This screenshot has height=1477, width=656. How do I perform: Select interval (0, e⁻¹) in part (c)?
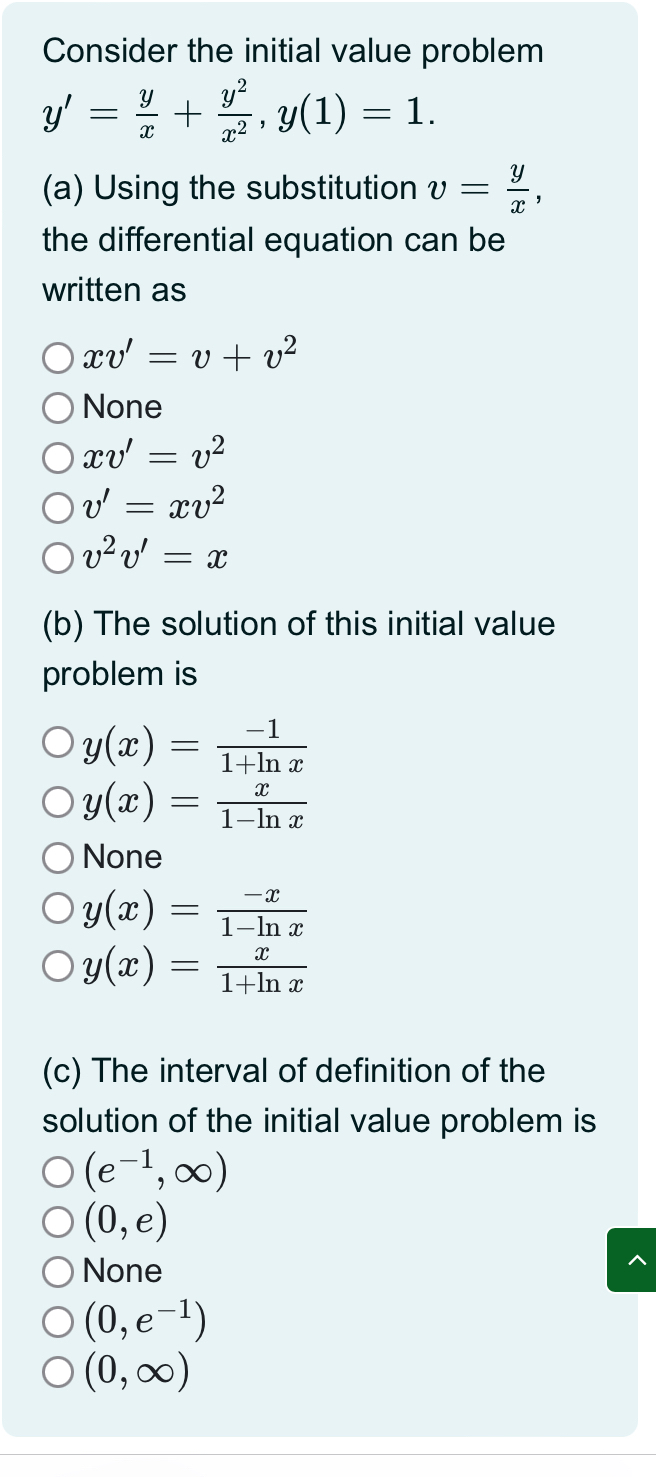point(57,1321)
